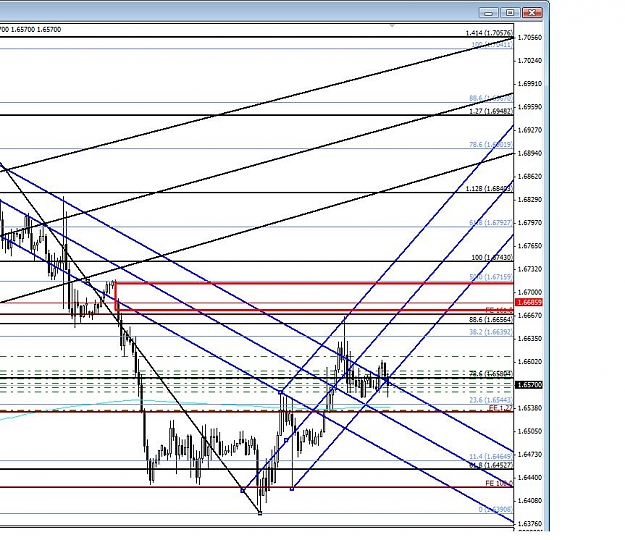Click the '23.6 (1.65443)' retracement label

[x=491, y=400]
